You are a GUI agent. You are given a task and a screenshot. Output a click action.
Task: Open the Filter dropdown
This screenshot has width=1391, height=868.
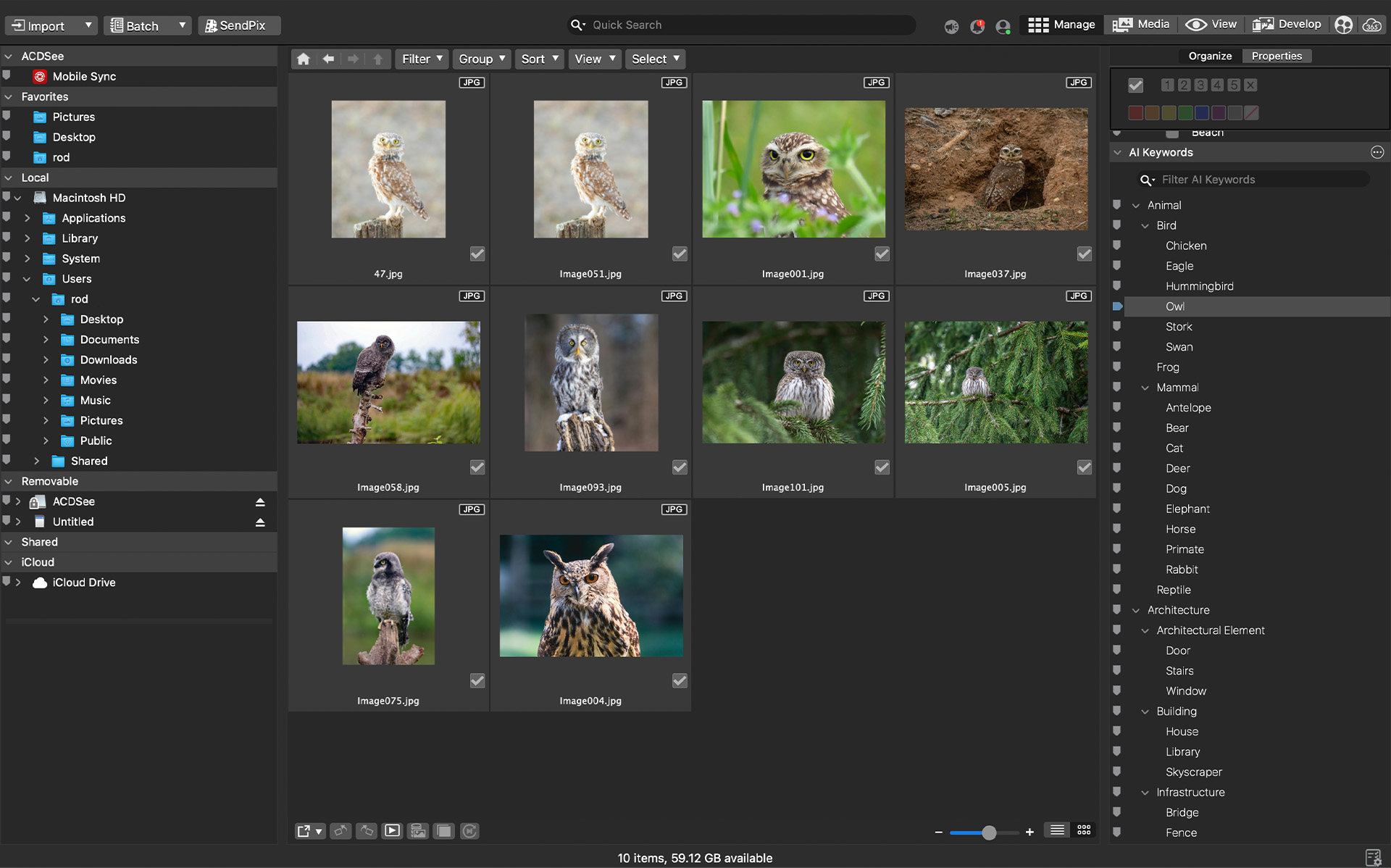click(x=422, y=59)
